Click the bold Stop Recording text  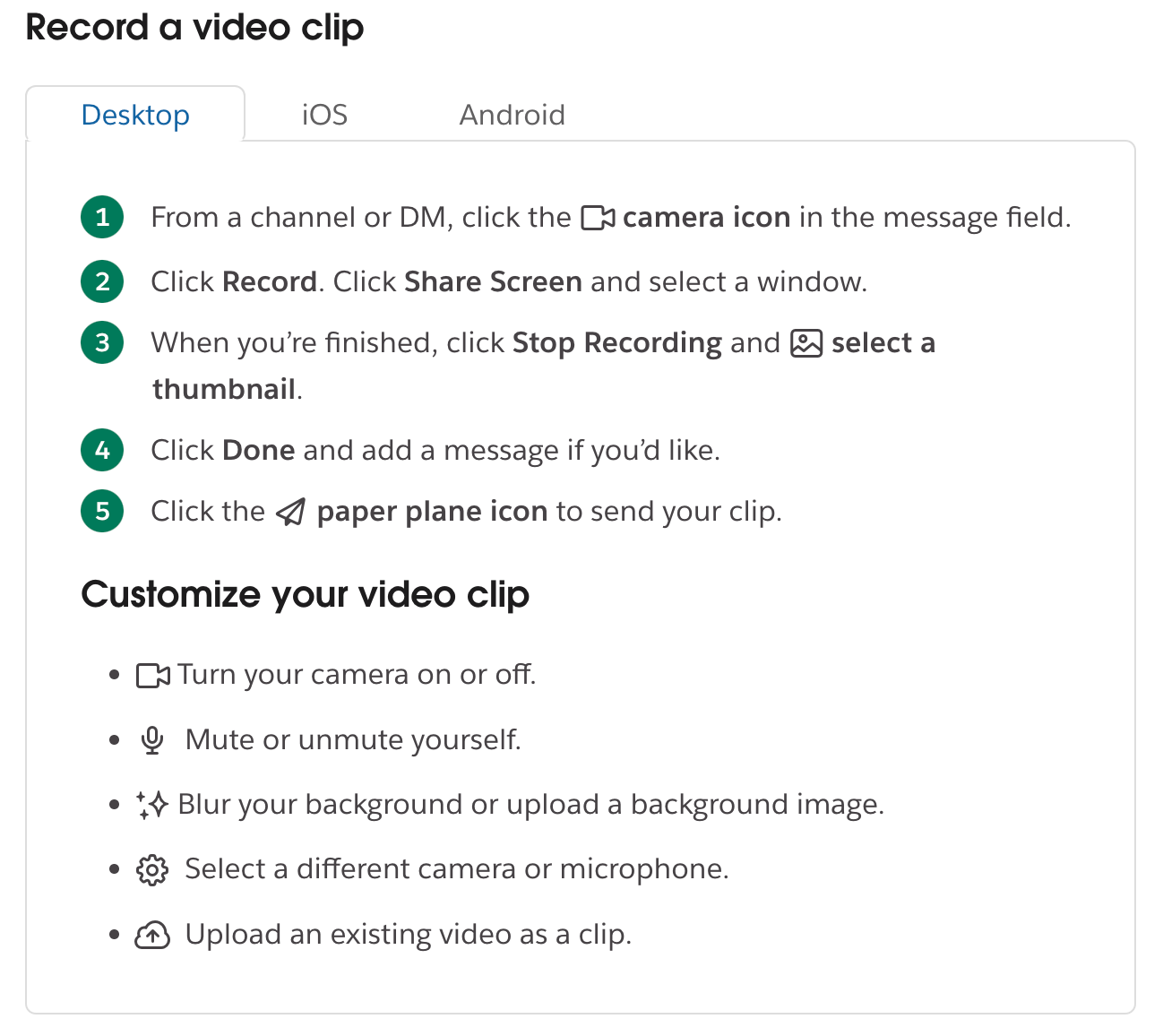coord(617,343)
